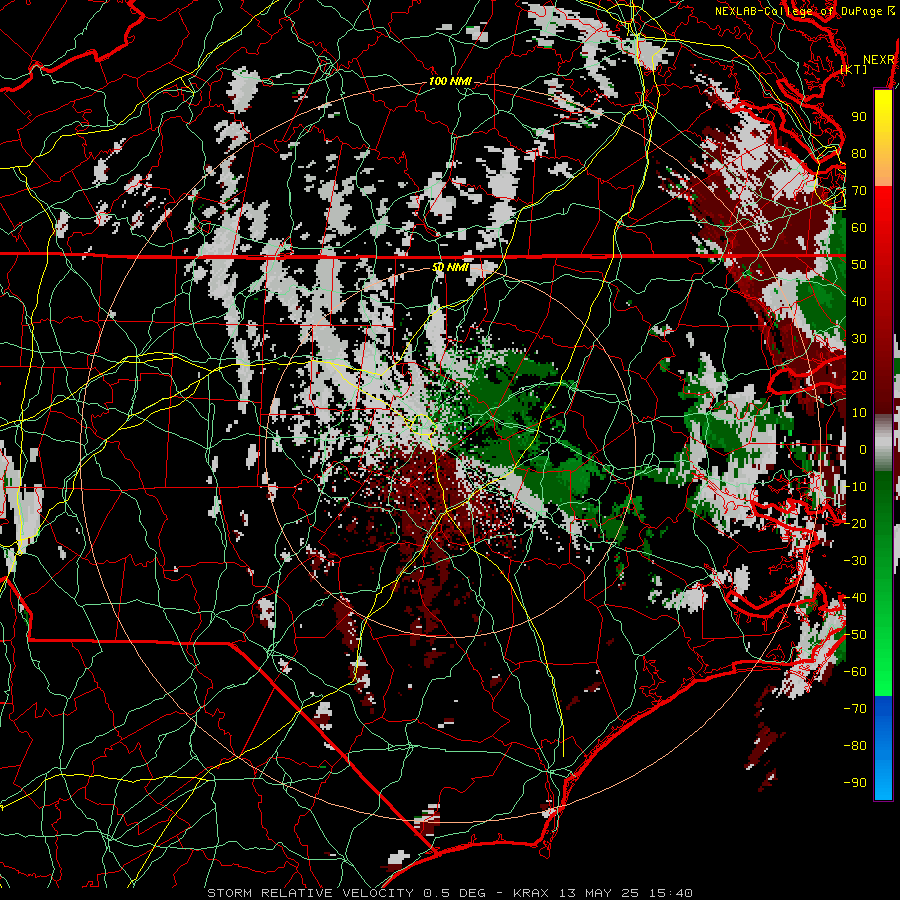Click the 60 tick label on velocity scale
900x900 pixels.
[x=859, y=228]
